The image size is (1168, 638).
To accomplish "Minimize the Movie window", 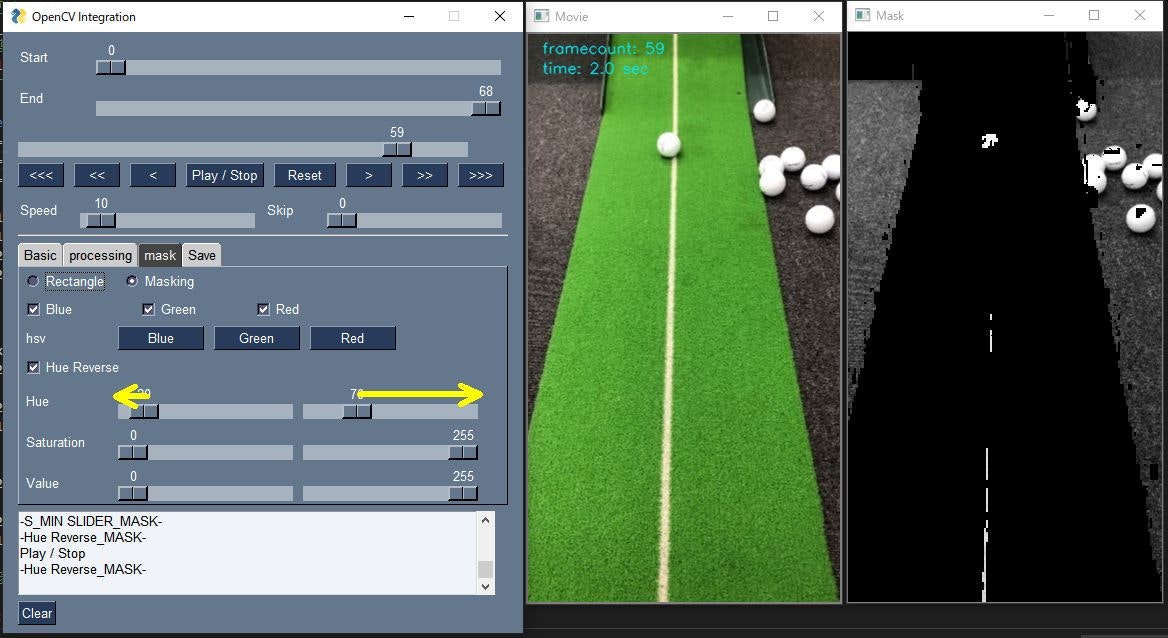I will [x=728, y=16].
